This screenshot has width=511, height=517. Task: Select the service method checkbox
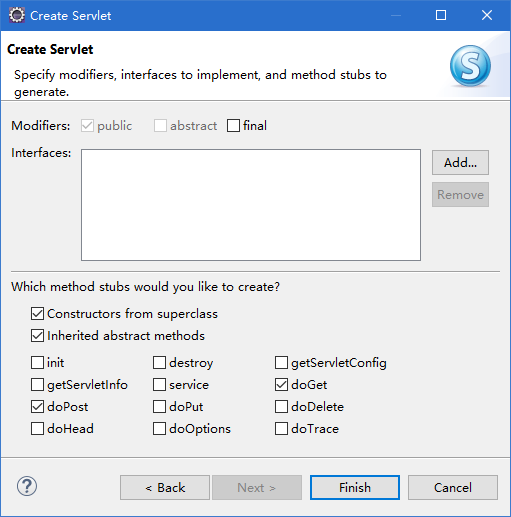click(159, 385)
